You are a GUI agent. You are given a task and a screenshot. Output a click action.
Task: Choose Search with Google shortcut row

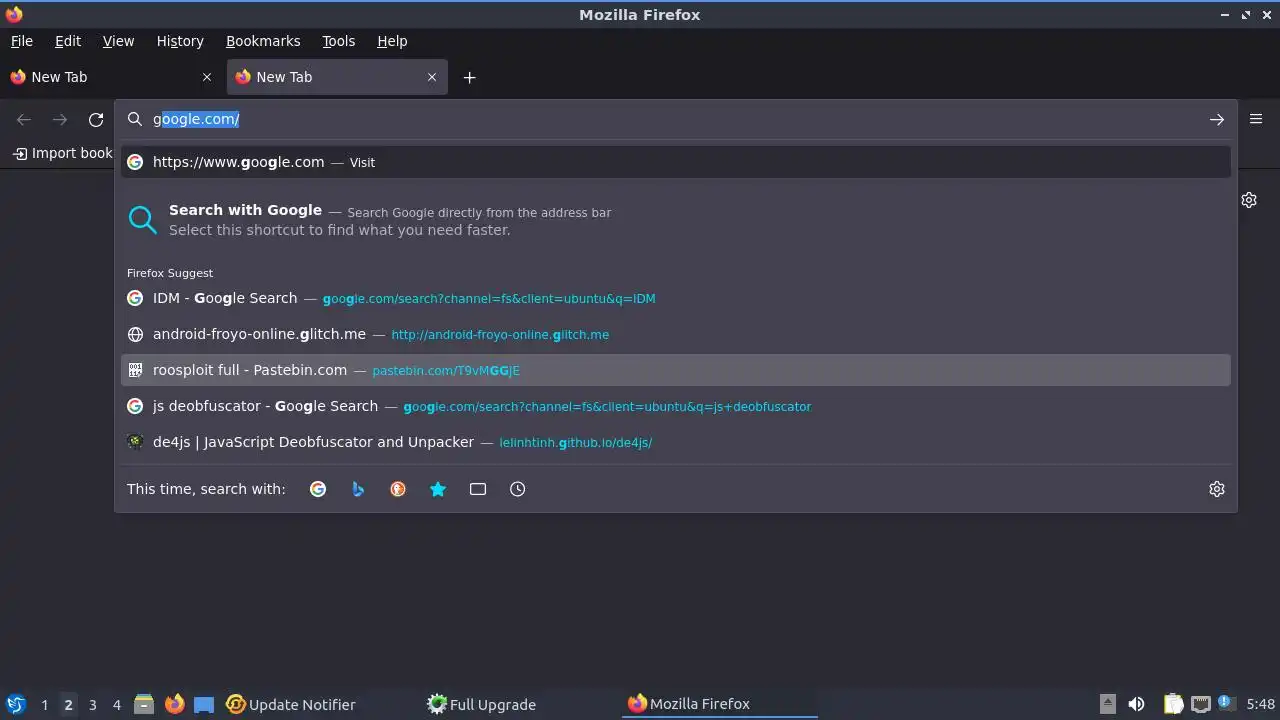[676, 220]
